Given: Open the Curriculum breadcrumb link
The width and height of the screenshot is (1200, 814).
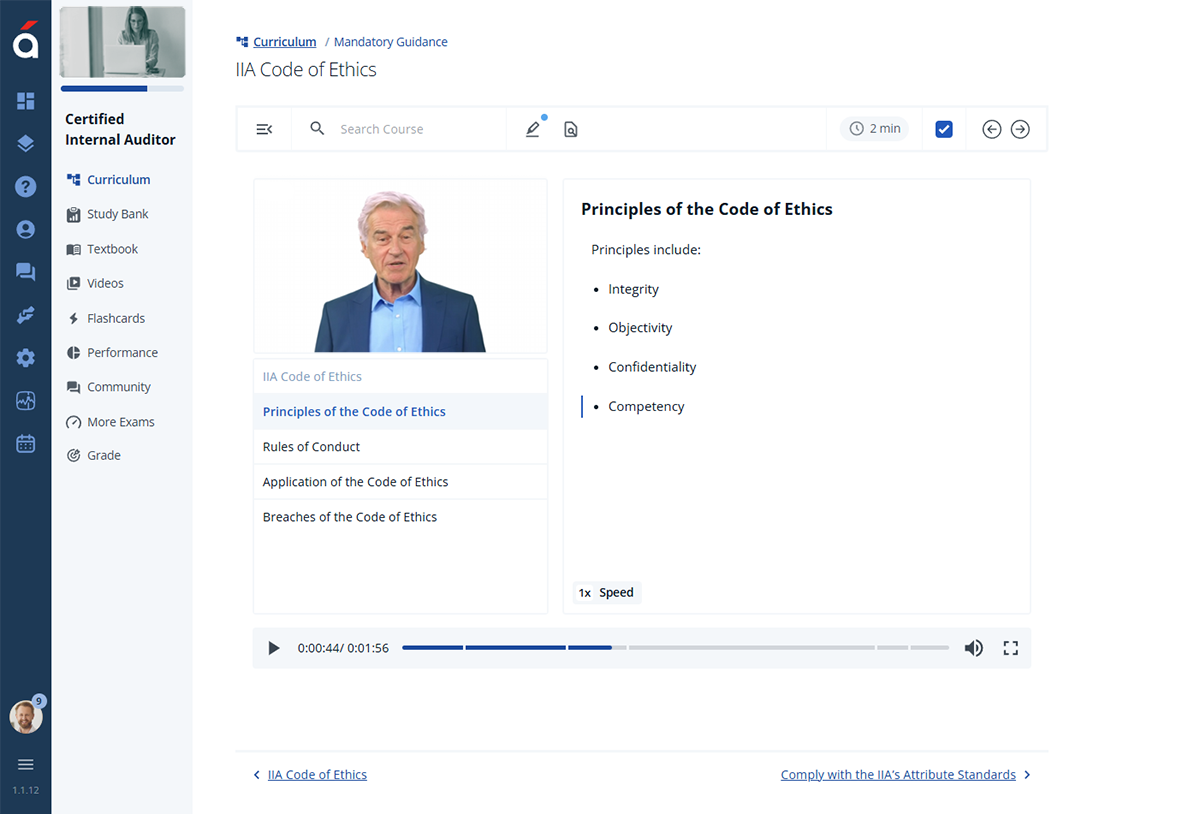Looking at the screenshot, I should 283,41.
